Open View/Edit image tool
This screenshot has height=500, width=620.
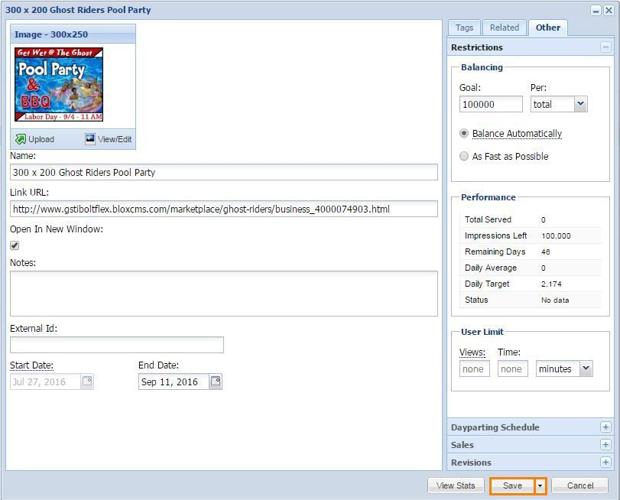[x=108, y=139]
